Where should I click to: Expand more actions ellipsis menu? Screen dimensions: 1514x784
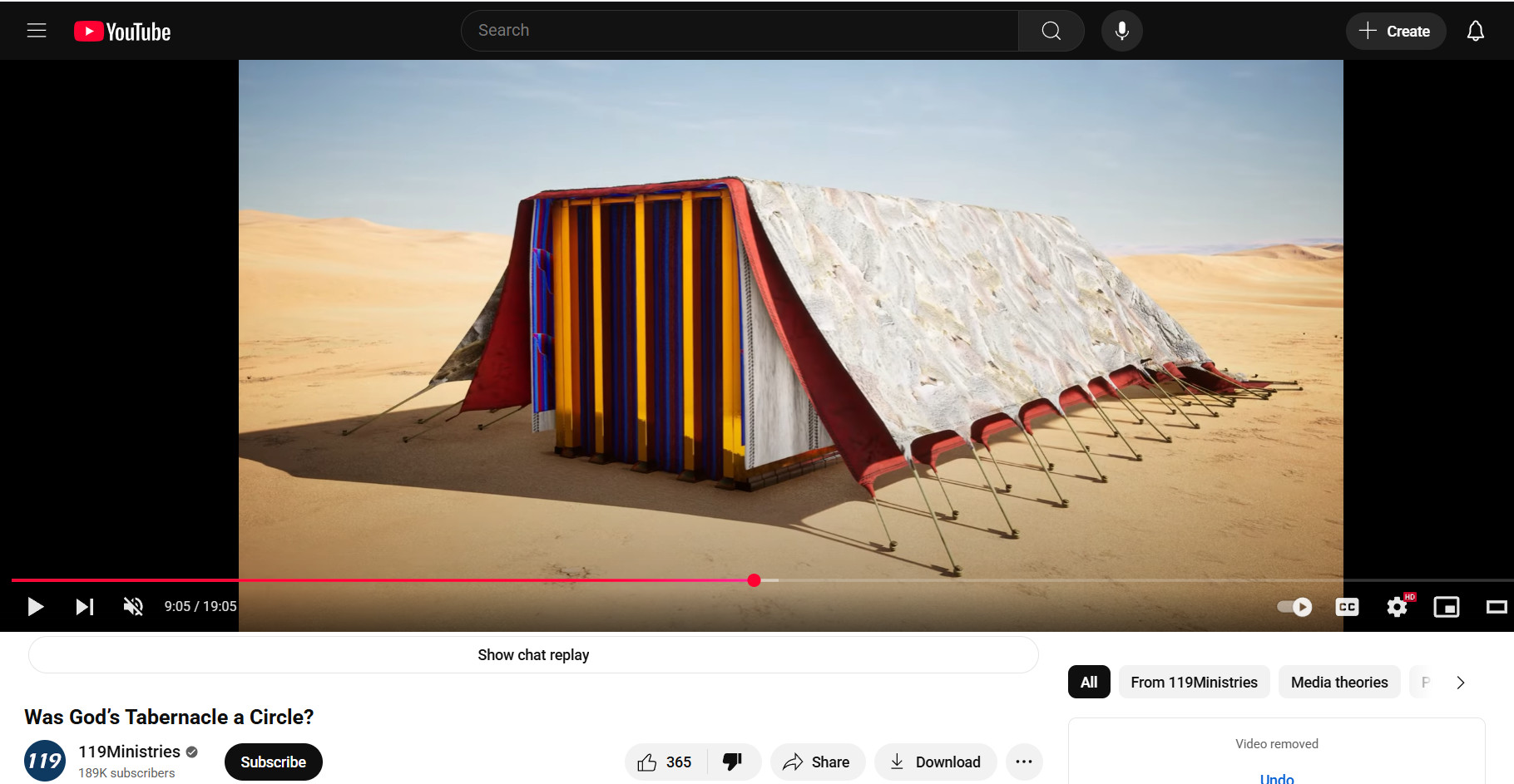tap(1023, 762)
